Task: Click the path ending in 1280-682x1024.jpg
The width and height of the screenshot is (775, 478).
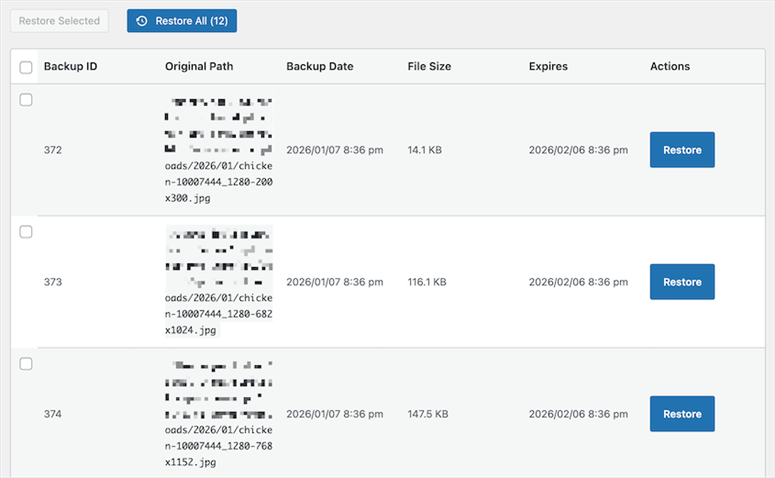Action: (218, 315)
